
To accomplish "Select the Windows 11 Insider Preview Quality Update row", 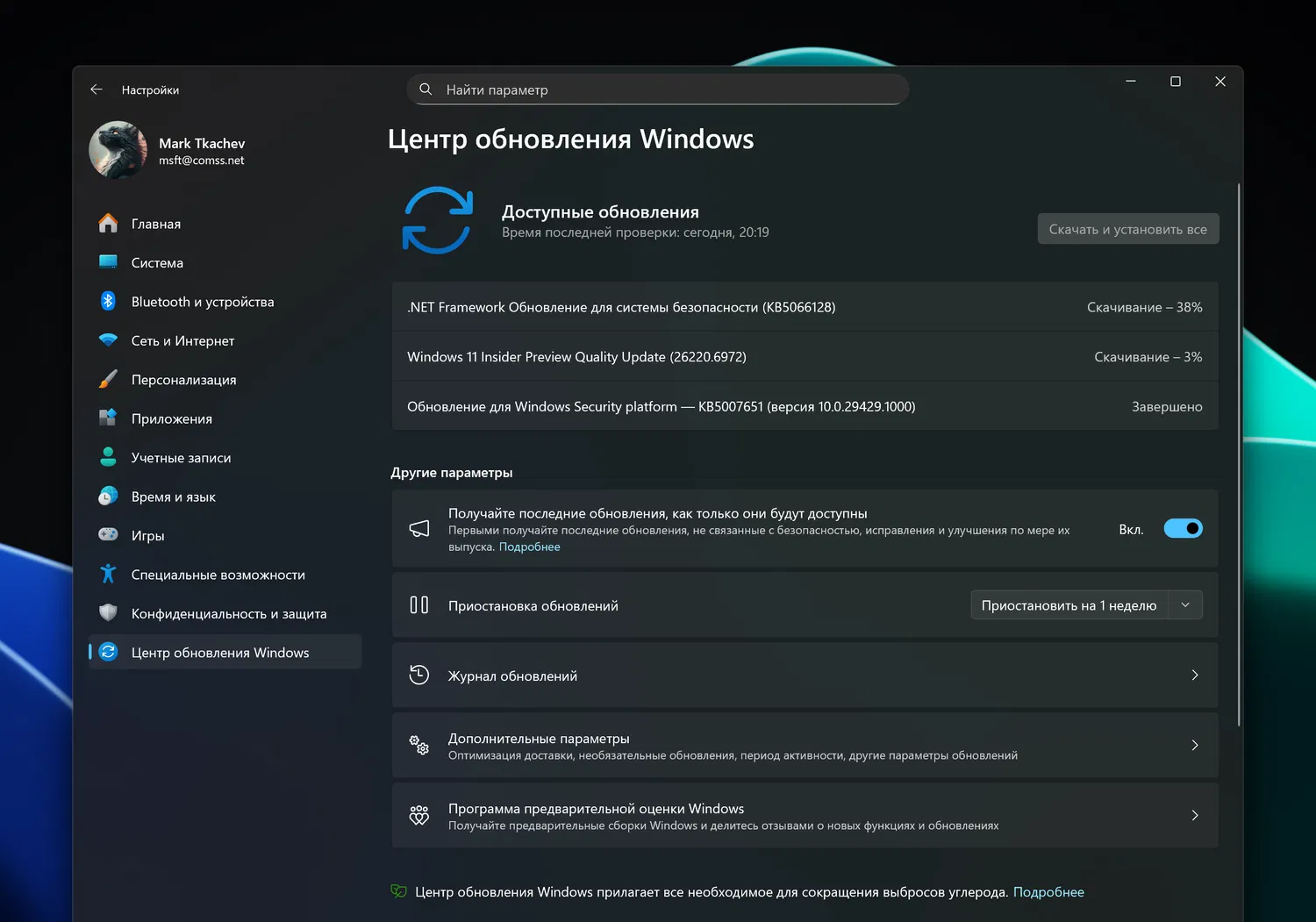I will click(x=805, y=357).
